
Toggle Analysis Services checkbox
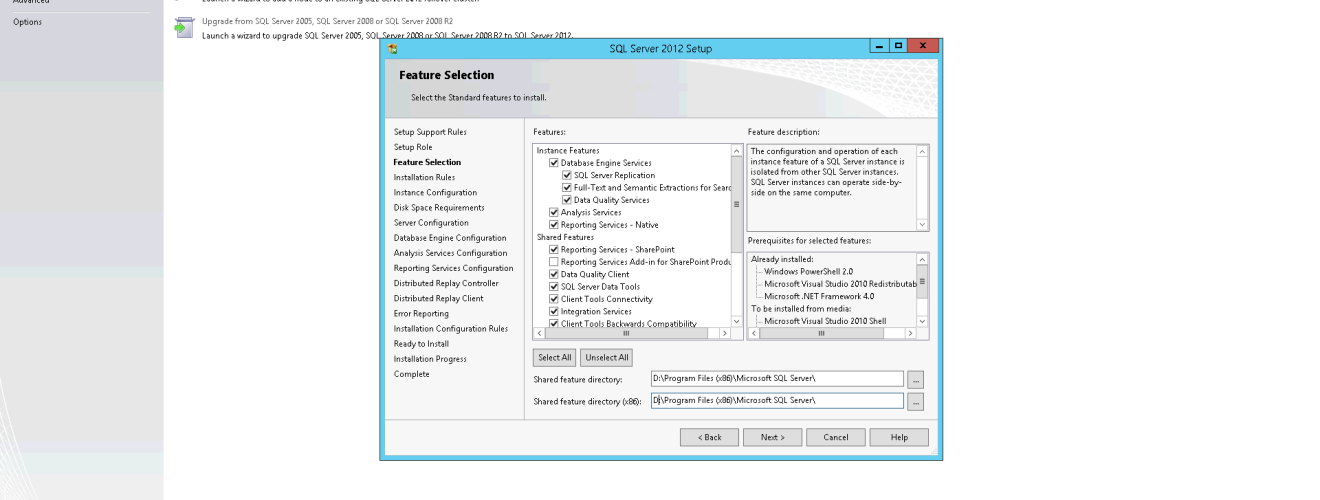(x=554, y=213)
